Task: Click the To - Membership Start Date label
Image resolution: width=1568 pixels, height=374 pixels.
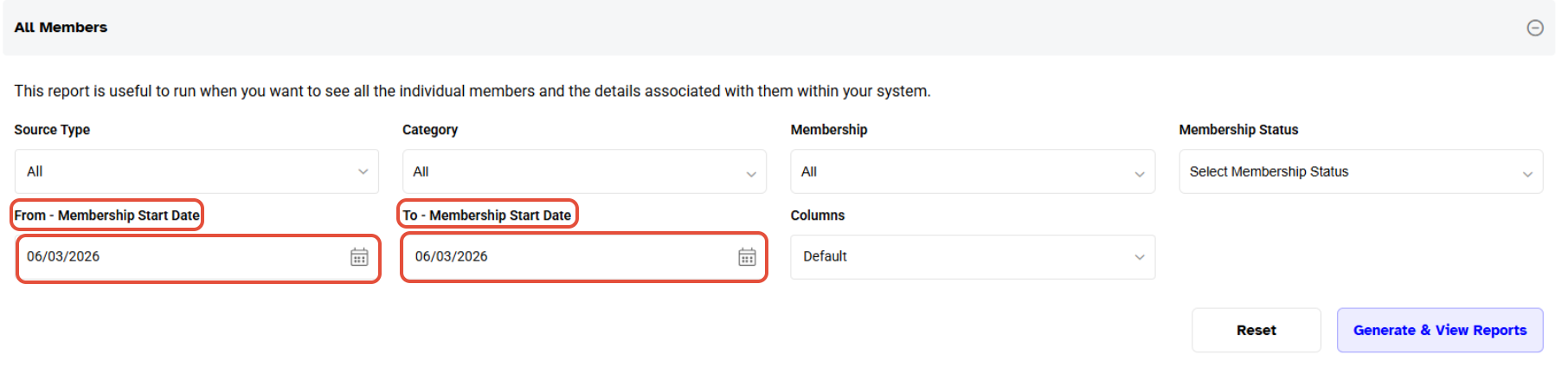Action: pos(486,215)
